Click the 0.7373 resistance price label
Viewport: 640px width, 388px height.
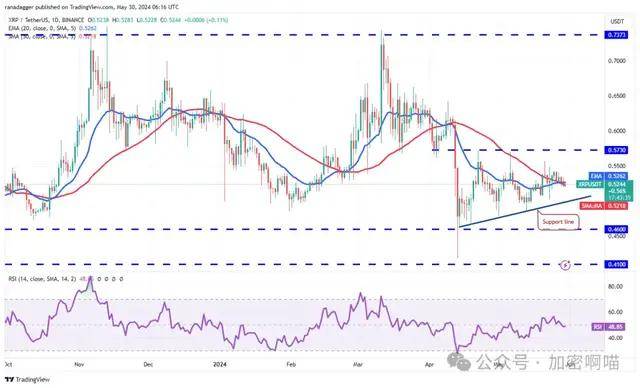click(x=617, y=35)
